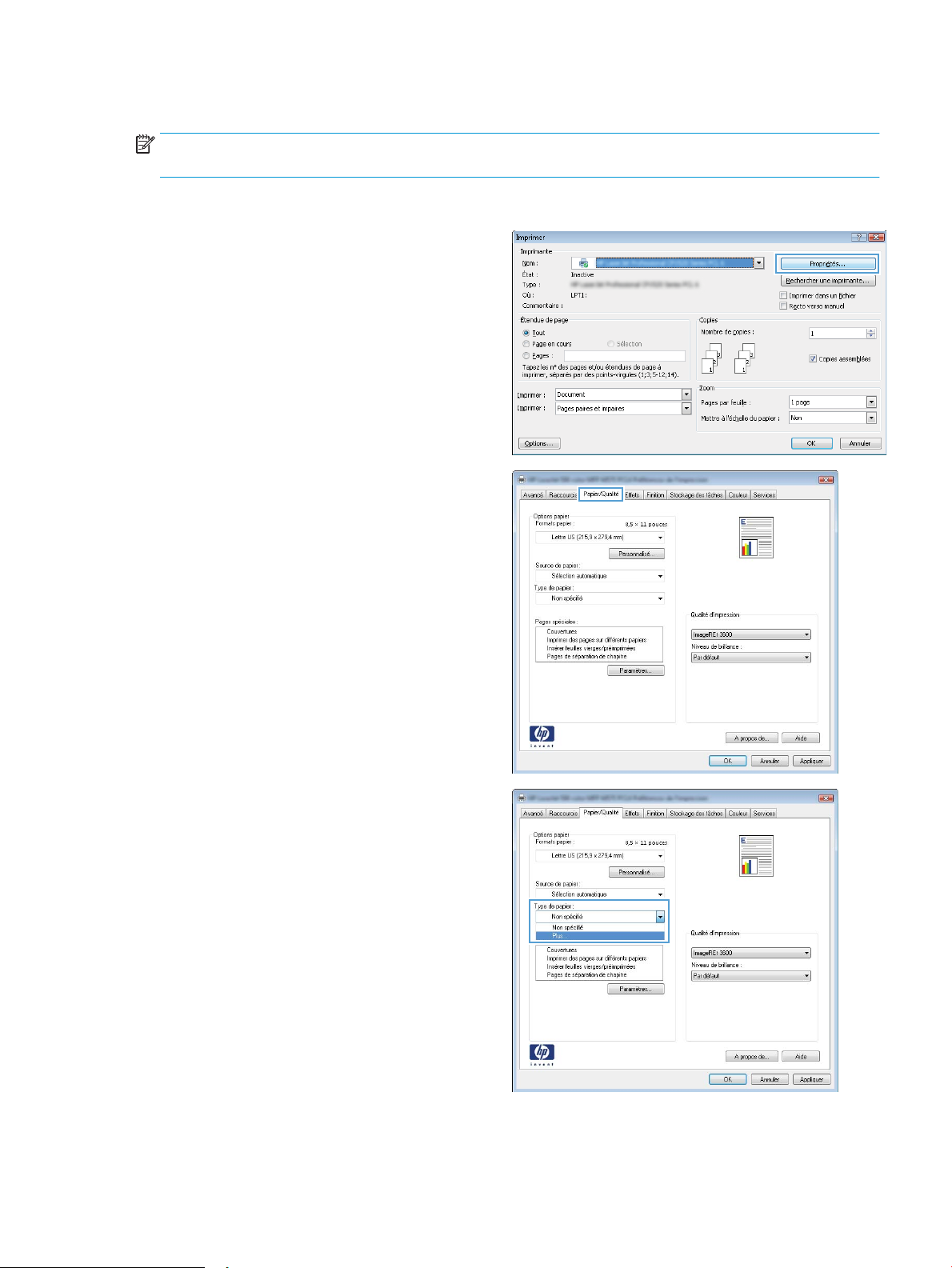
Task: Click the note pencil icon near the page top
Action: coord(145,145)
